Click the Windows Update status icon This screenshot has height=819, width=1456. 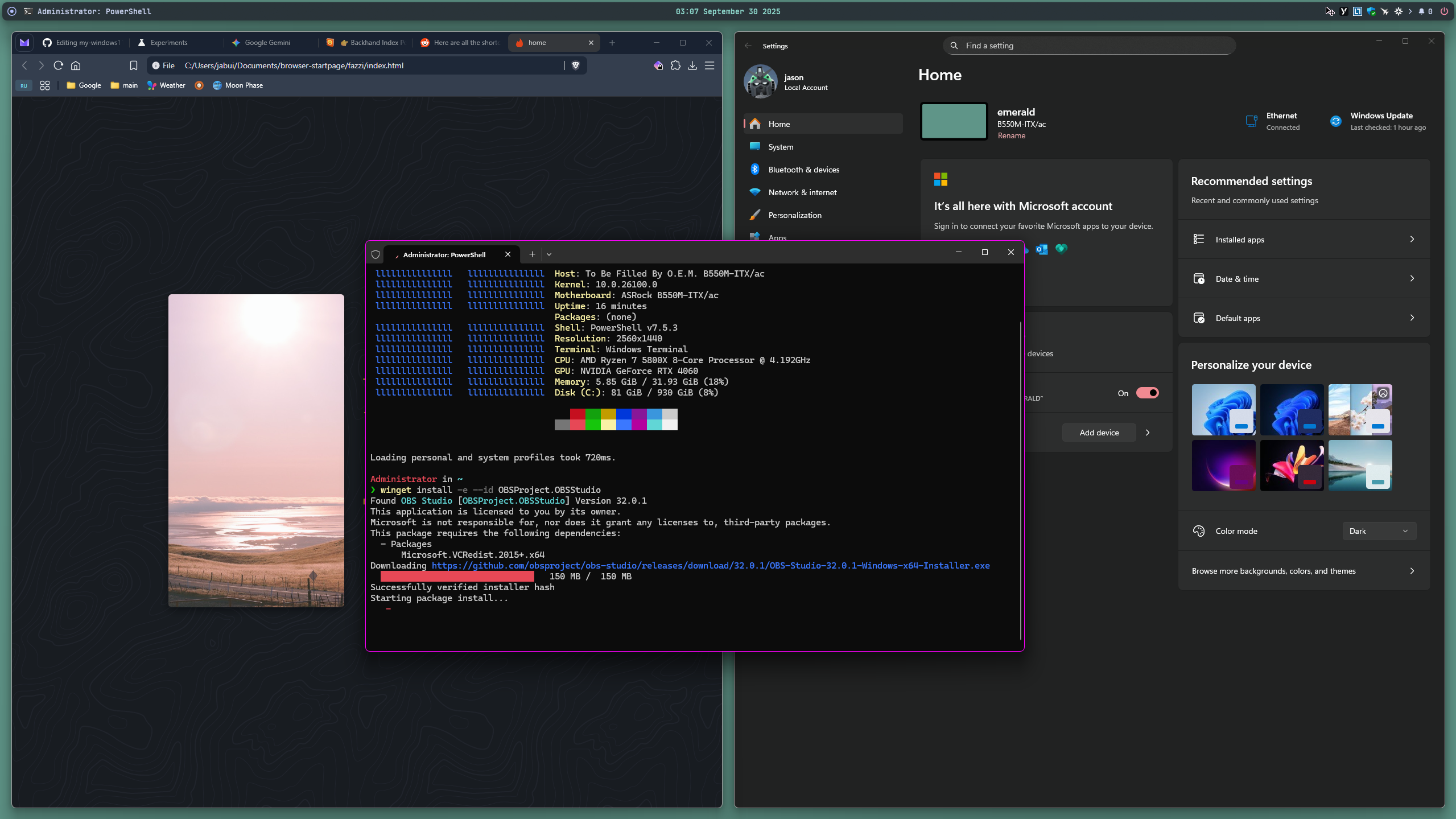coord(1335,121)
